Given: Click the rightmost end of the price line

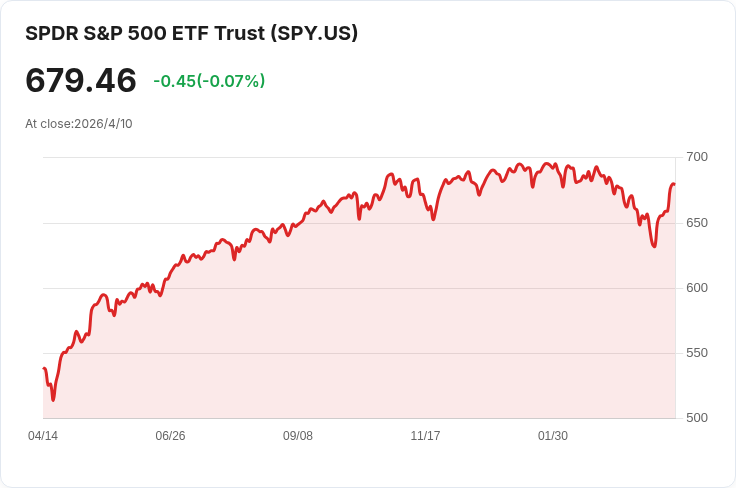Looking at the screenshot, I should tap(675, 184).
